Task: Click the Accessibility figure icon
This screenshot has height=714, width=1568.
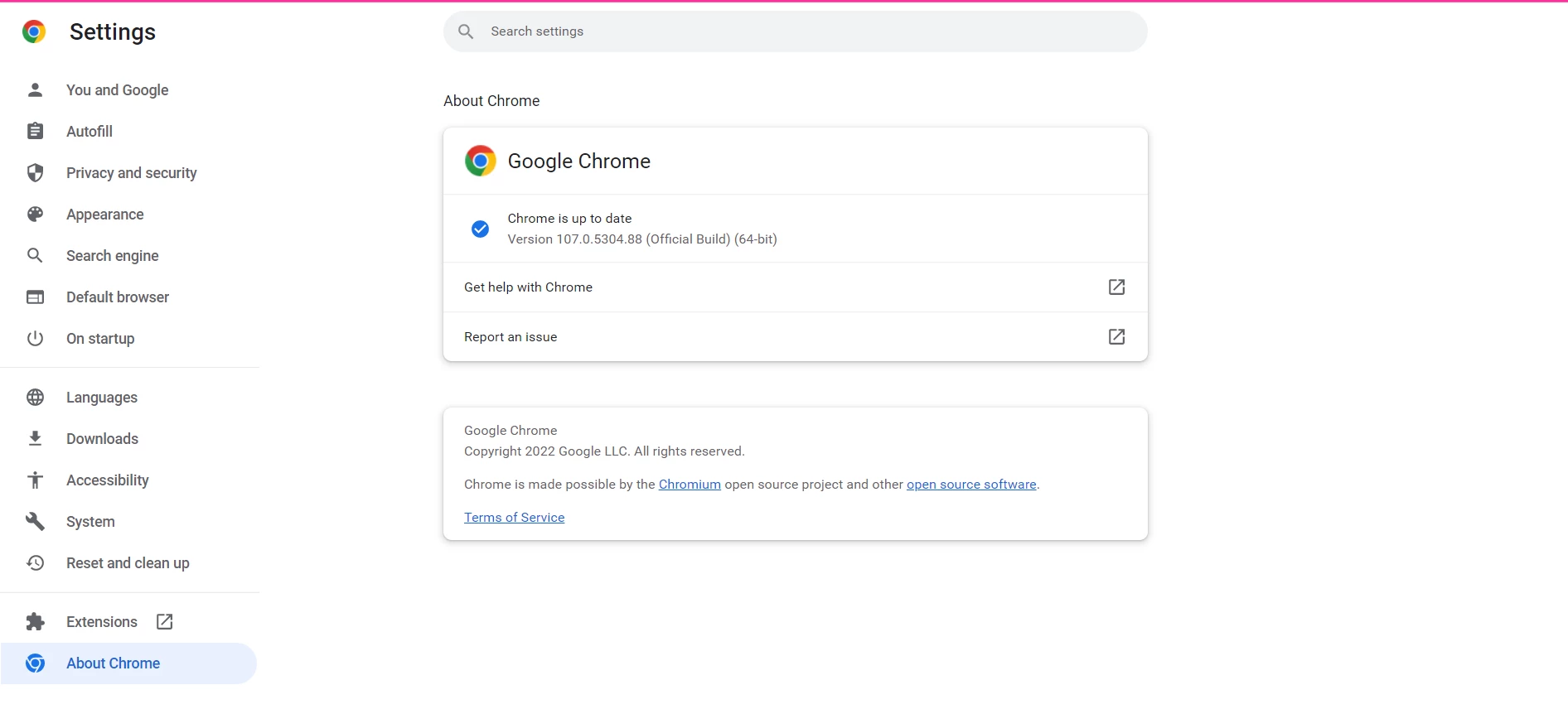Action: point(35,480)
